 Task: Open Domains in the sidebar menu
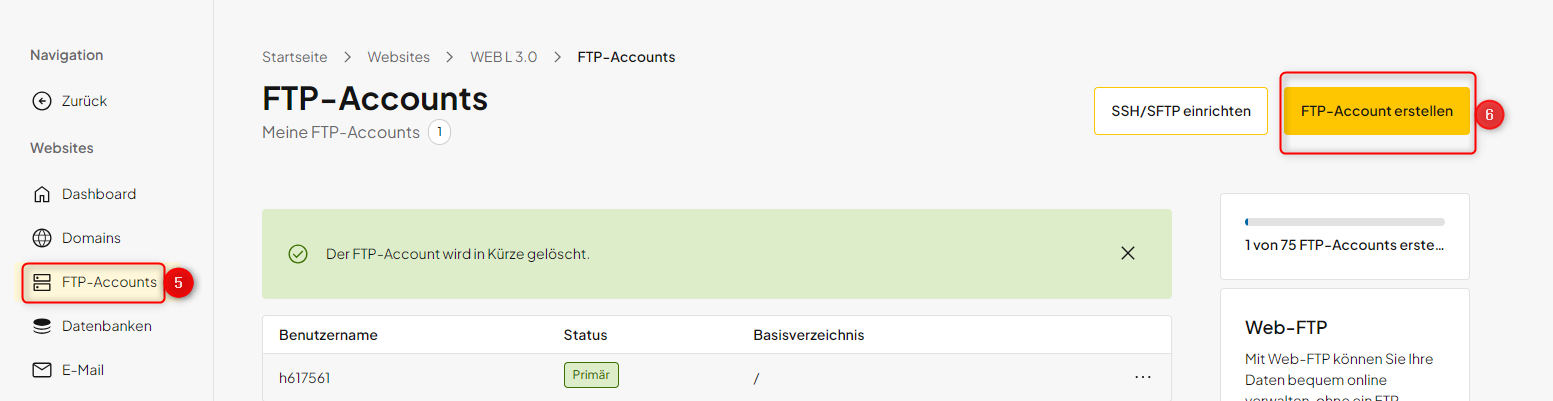(91, 238)
